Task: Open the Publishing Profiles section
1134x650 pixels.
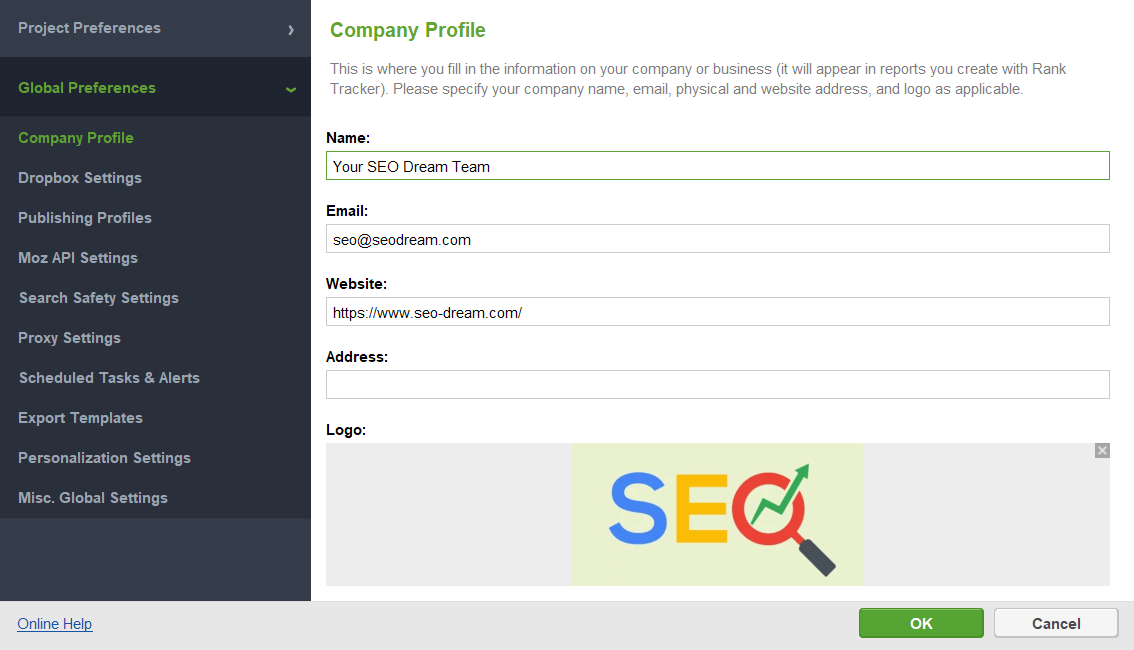Action: coord(85,217)
